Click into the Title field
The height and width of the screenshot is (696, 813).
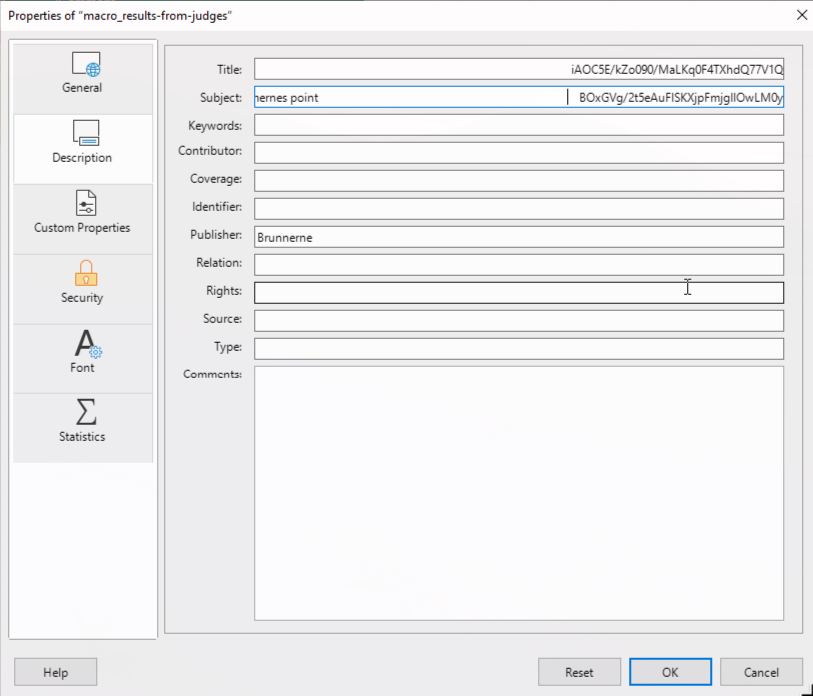pos(518,69)
